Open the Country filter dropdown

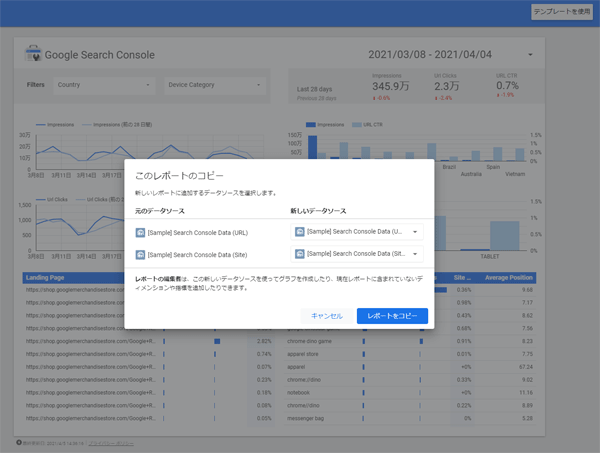coord(104,85)
